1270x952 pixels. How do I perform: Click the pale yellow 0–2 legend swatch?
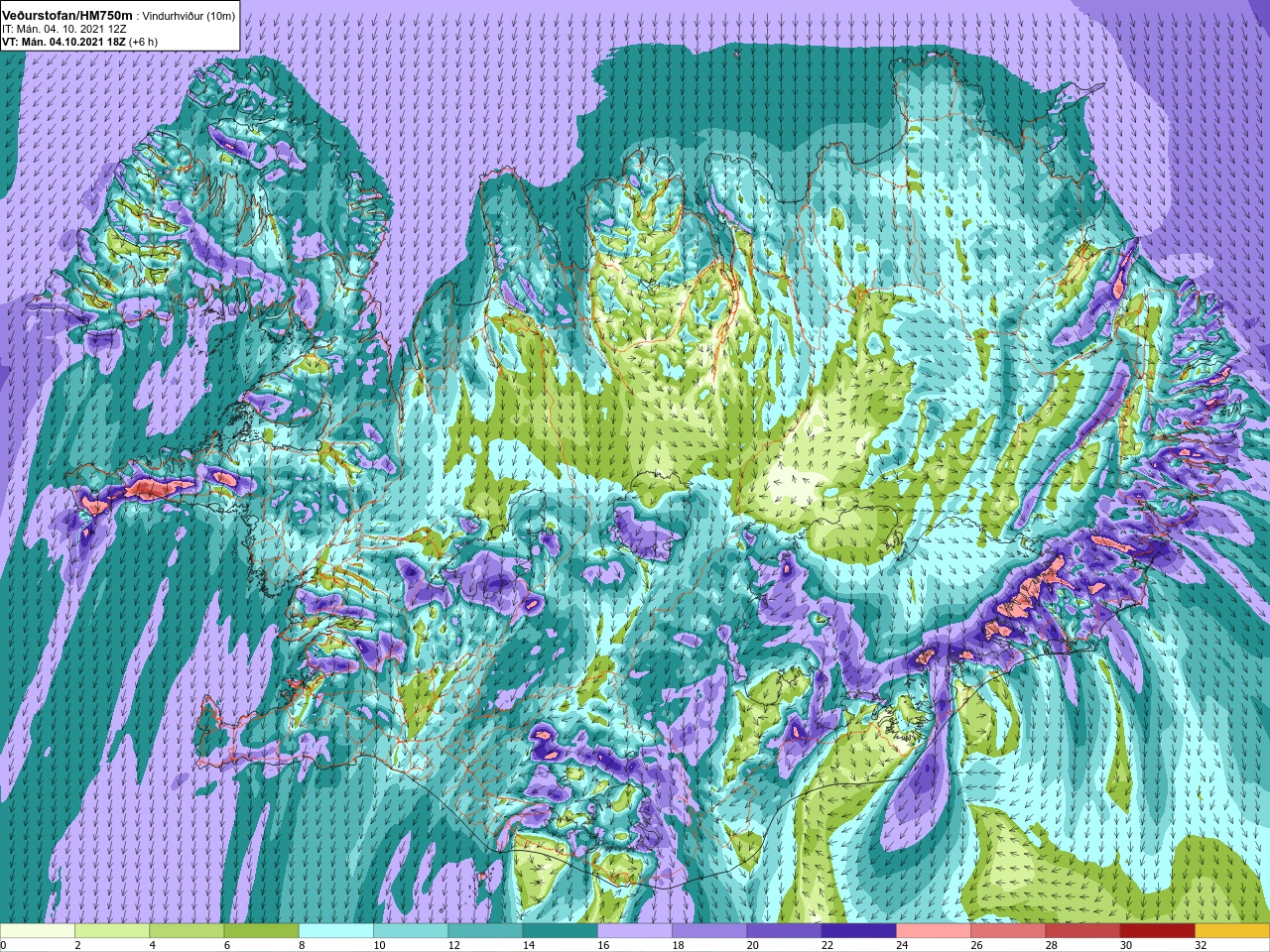coord(38,931)
